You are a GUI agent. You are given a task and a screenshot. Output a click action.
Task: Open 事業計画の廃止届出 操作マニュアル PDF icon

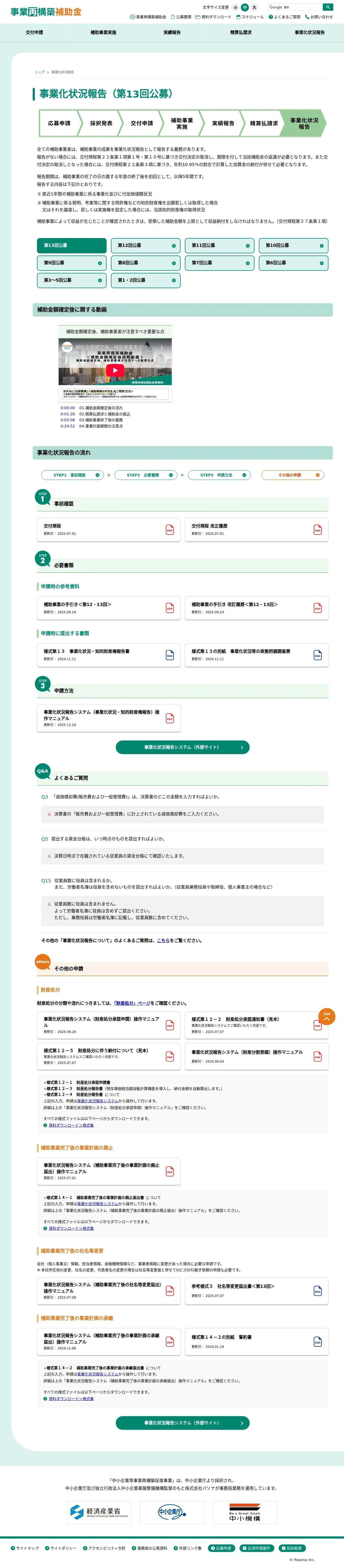coord(170,1172)
